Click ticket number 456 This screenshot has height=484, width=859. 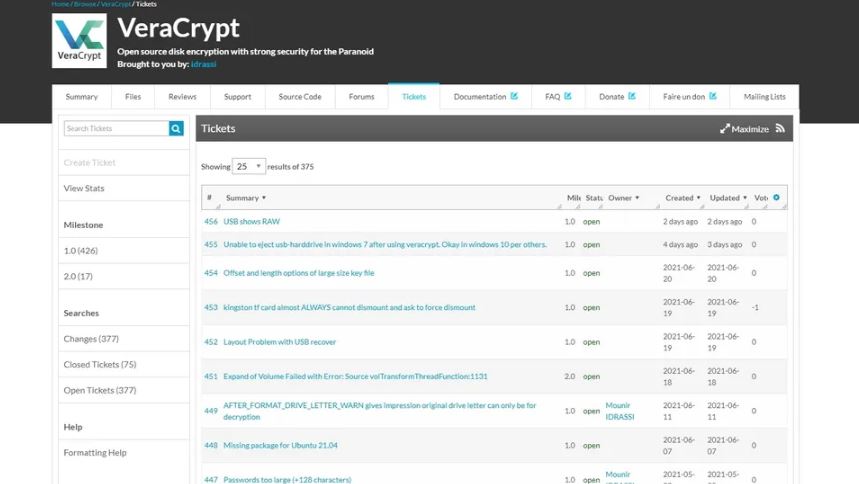click(x=211, y=221)
